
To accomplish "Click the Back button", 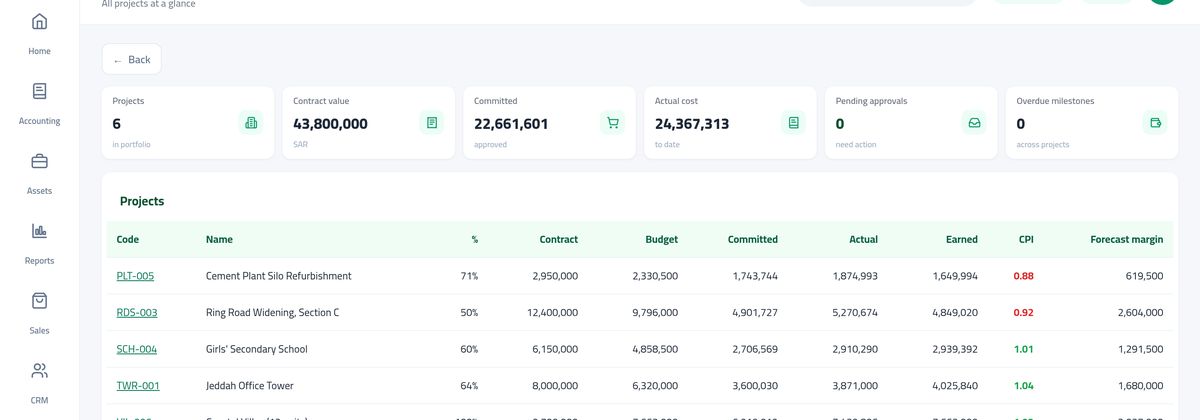I will point(132,60).
